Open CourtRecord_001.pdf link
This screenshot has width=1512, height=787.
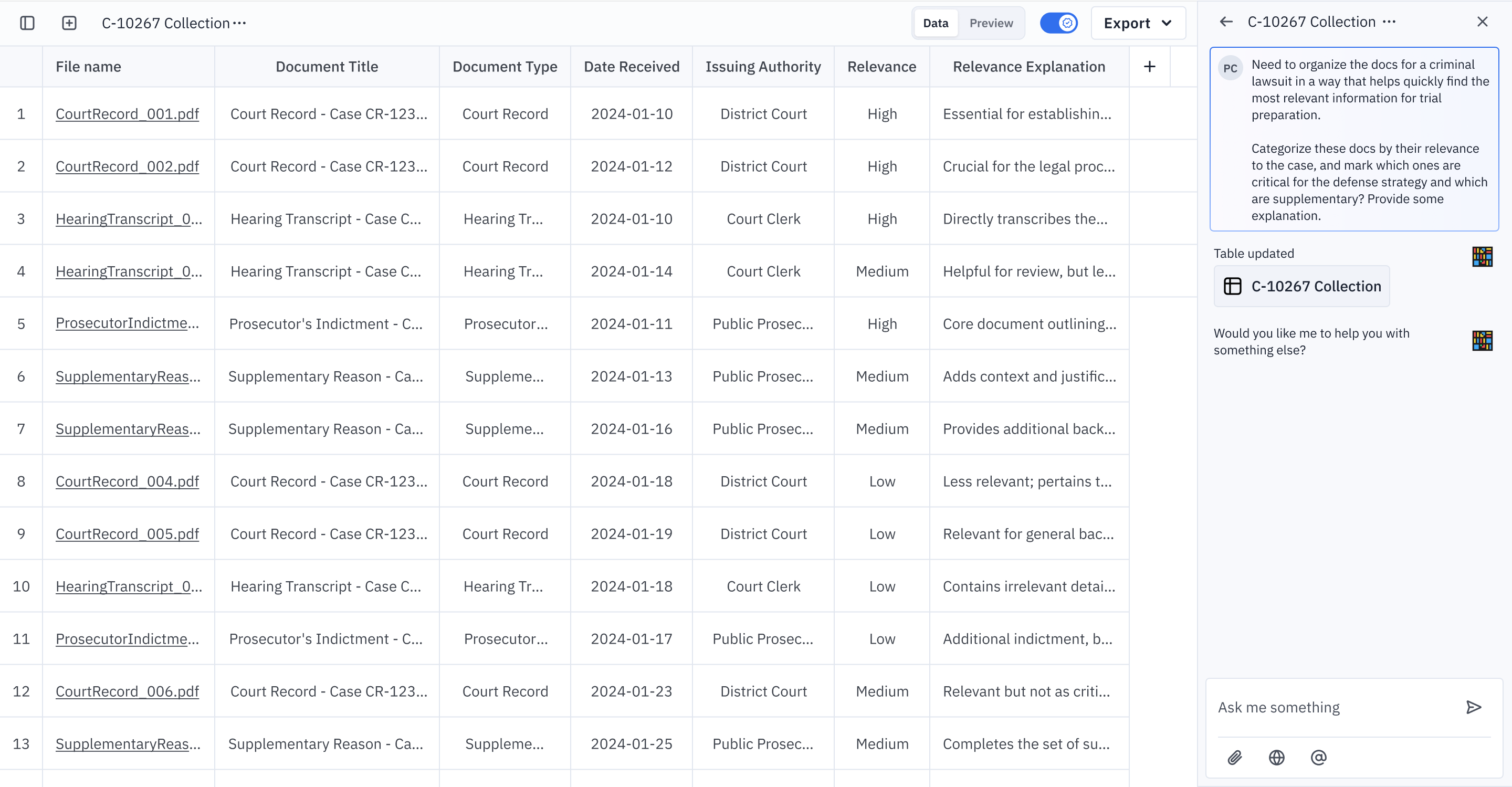point(127,113)
